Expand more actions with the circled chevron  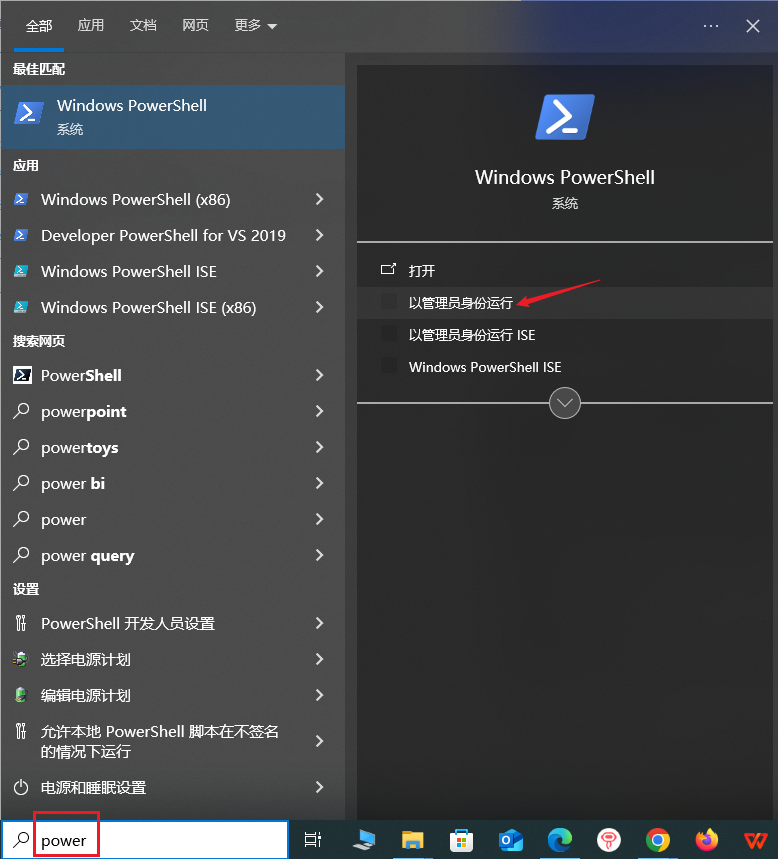[565, 403]
